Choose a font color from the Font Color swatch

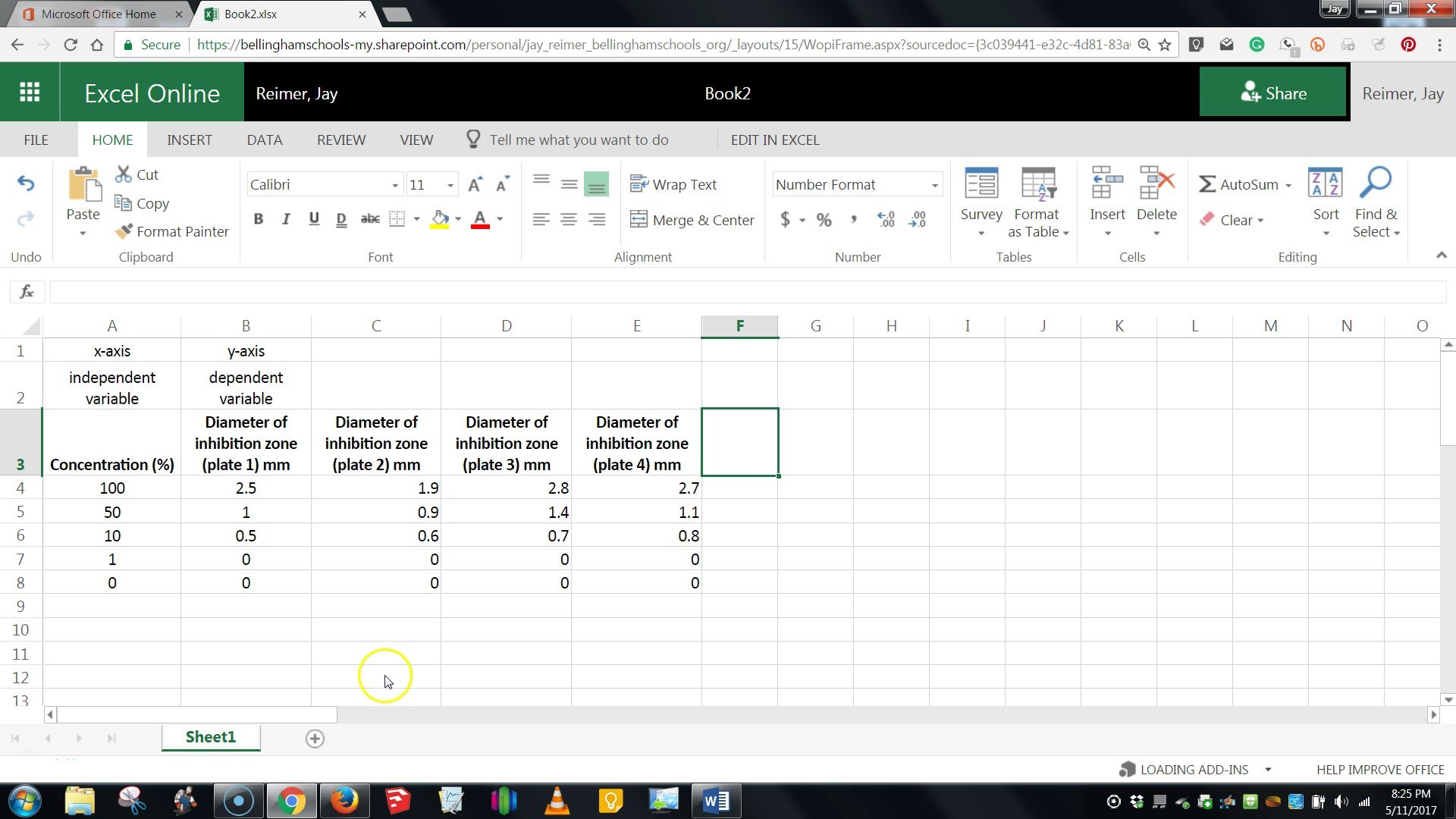[480, 219]
